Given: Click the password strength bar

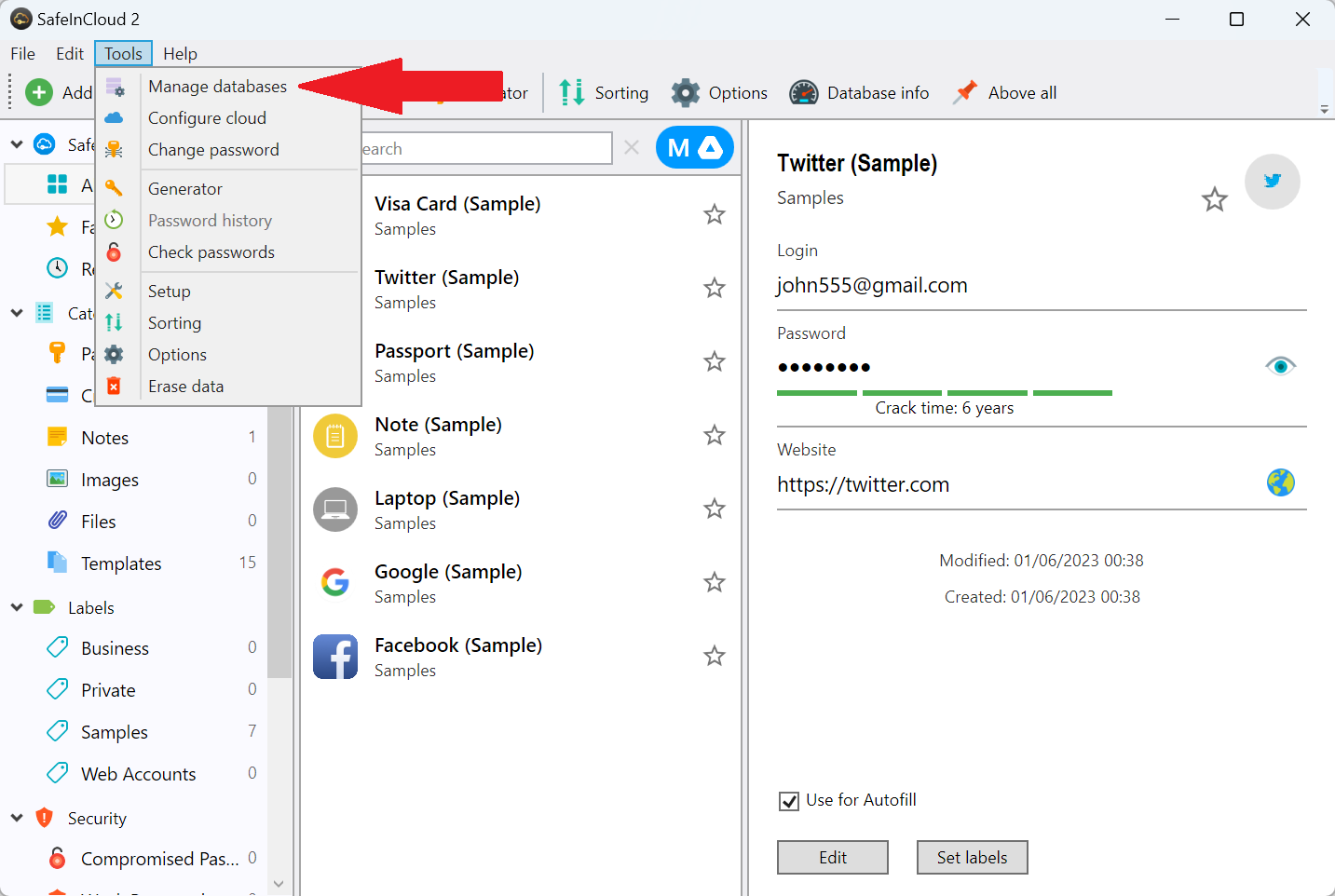Looking at the screenshot, I should tap(945, 393).
